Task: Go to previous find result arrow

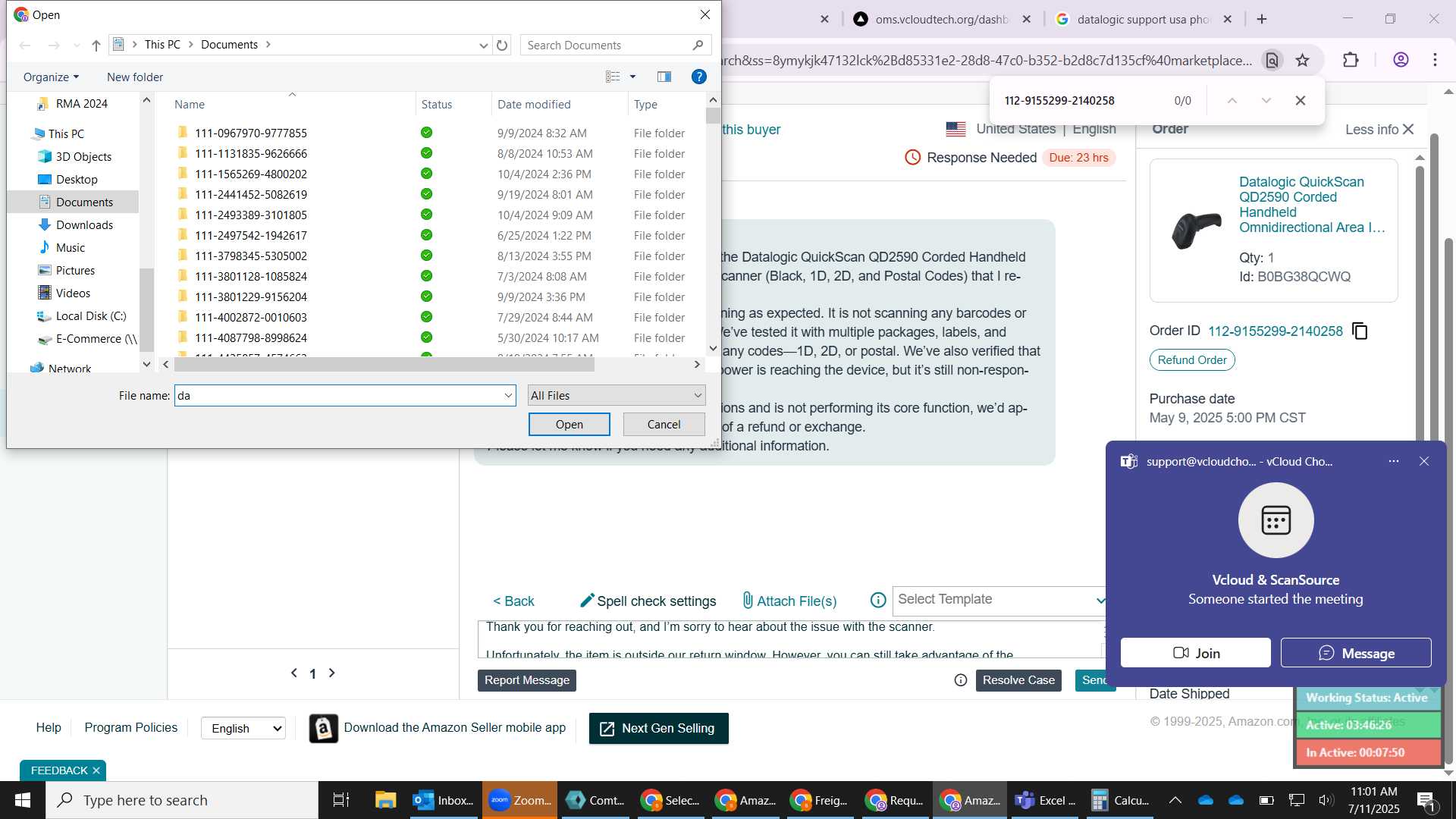Action: (1232, 101)
